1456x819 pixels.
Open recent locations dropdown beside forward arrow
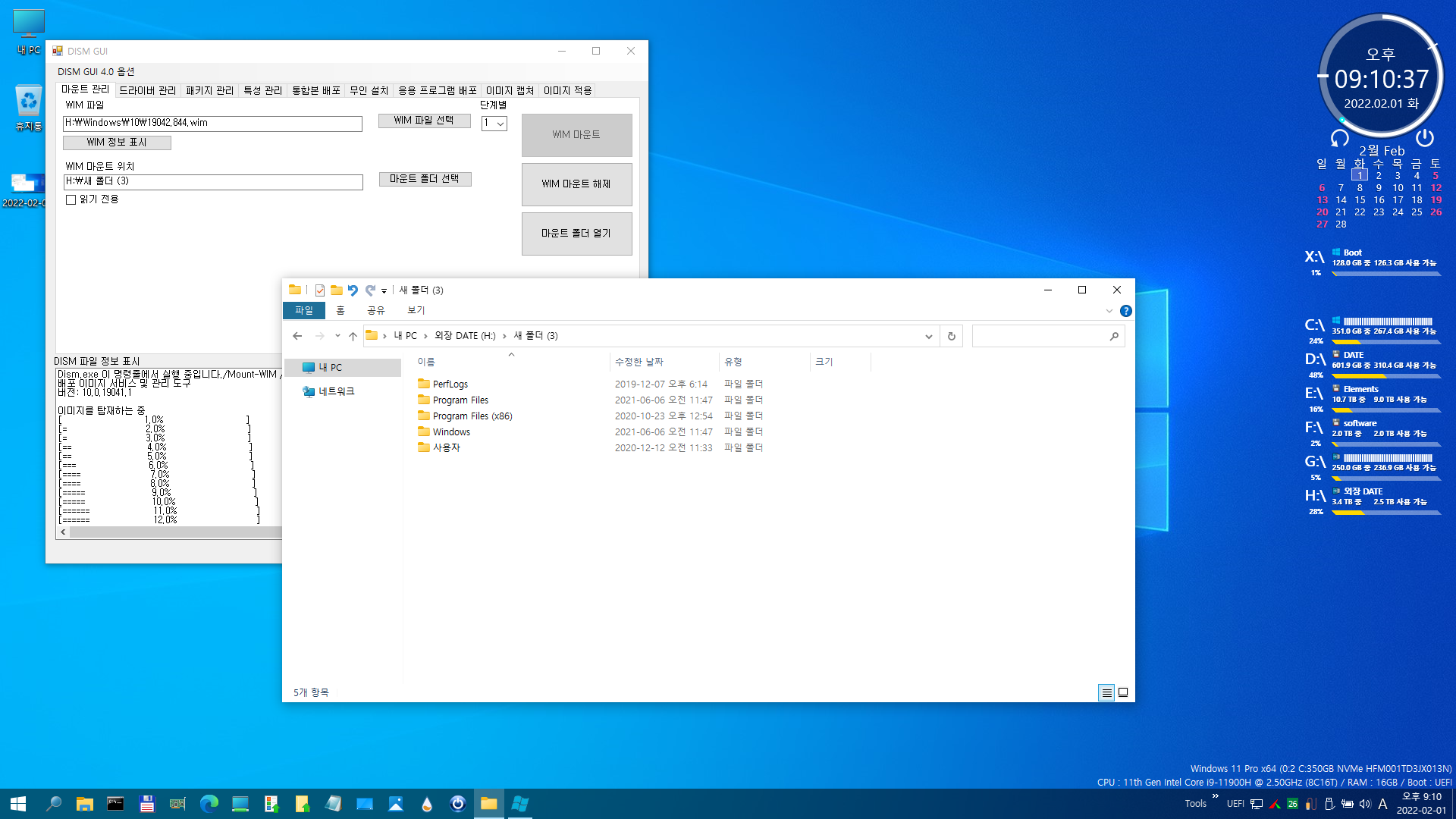[337, 336]
